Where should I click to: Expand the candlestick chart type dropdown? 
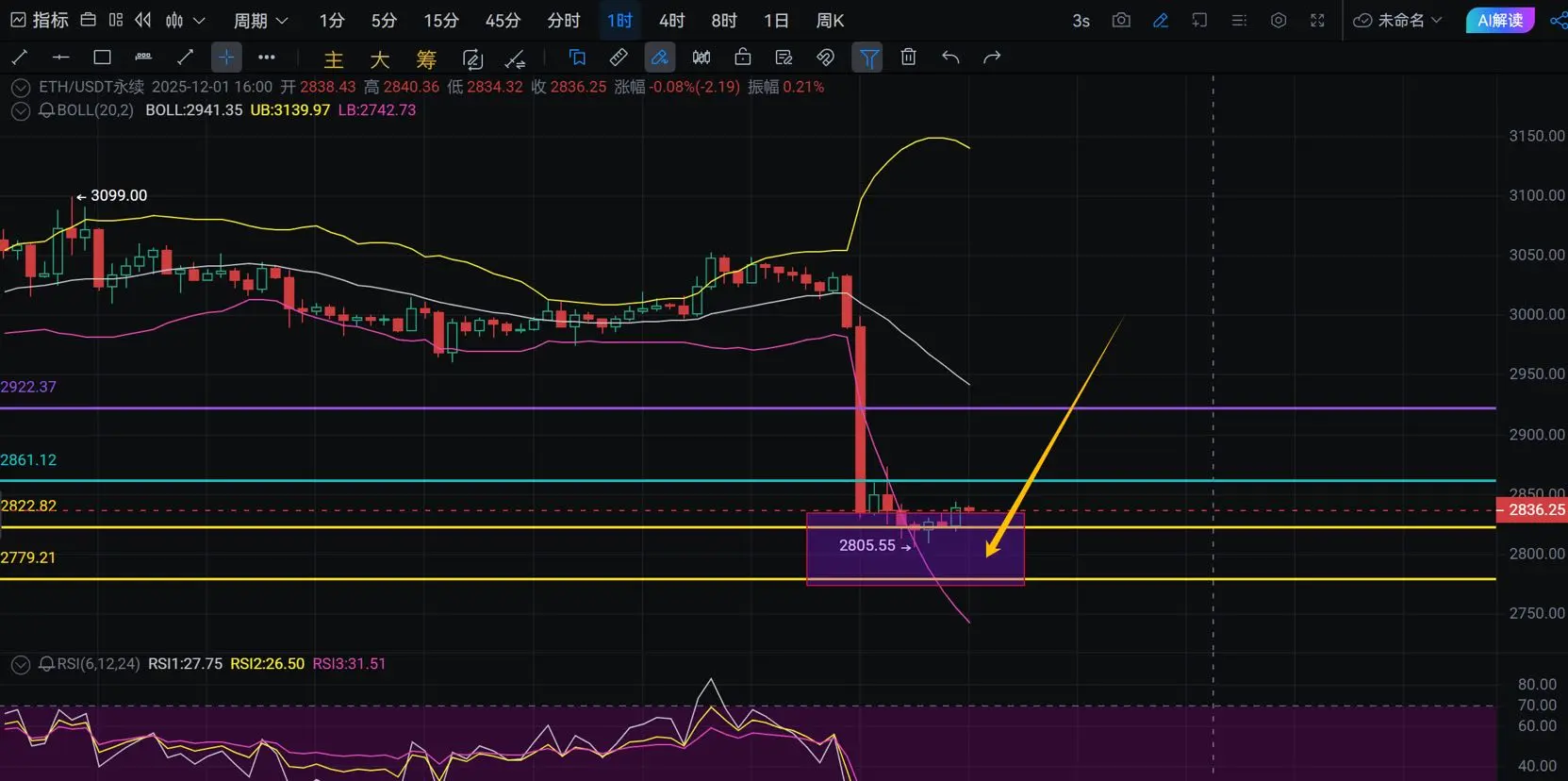tap(185, 20)
